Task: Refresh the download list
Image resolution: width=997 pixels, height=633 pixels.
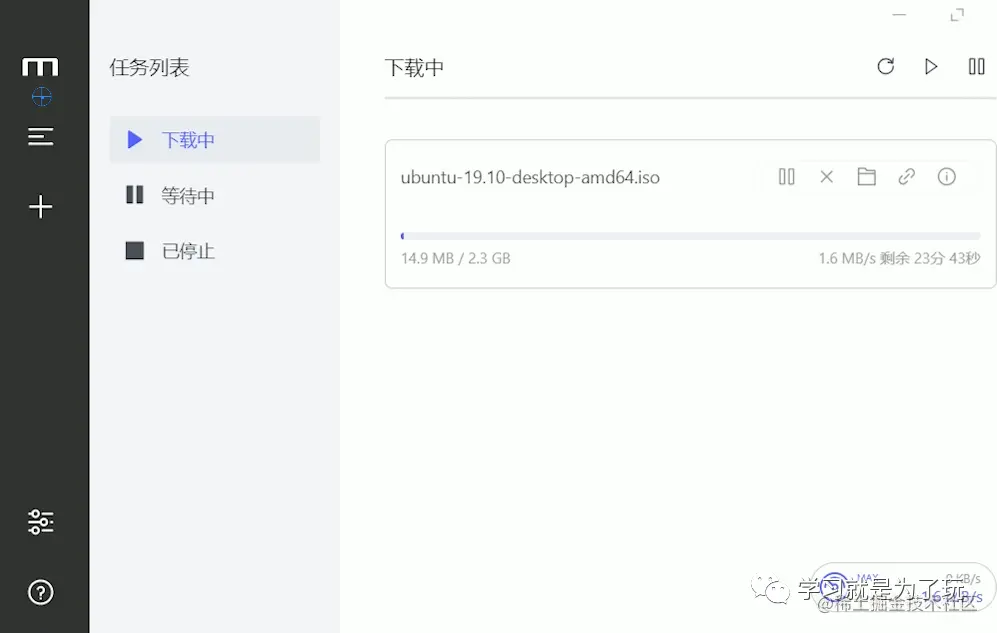Action: tap(886, 66)
